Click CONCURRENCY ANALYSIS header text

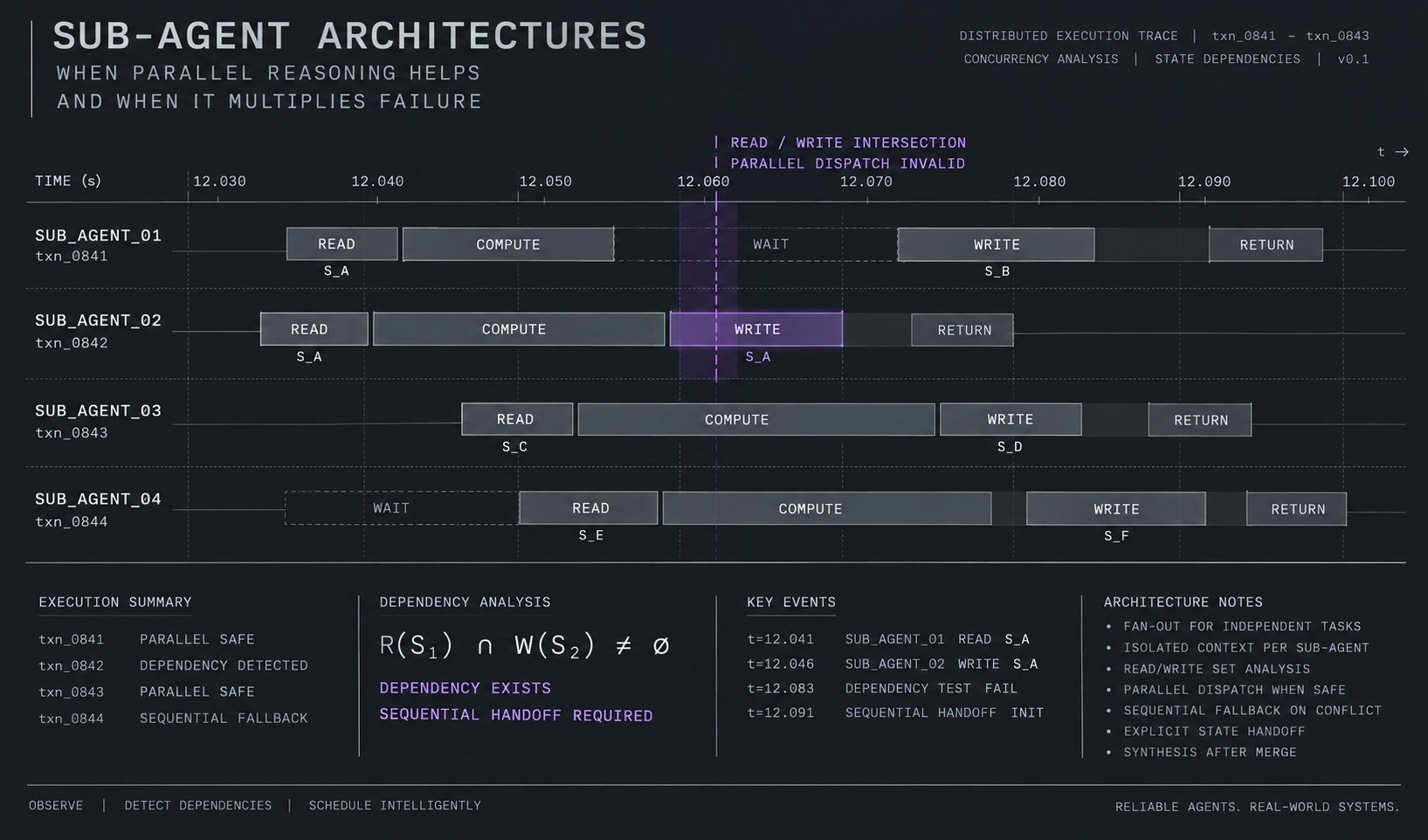pyautogui.click(x=1040, y=59)
